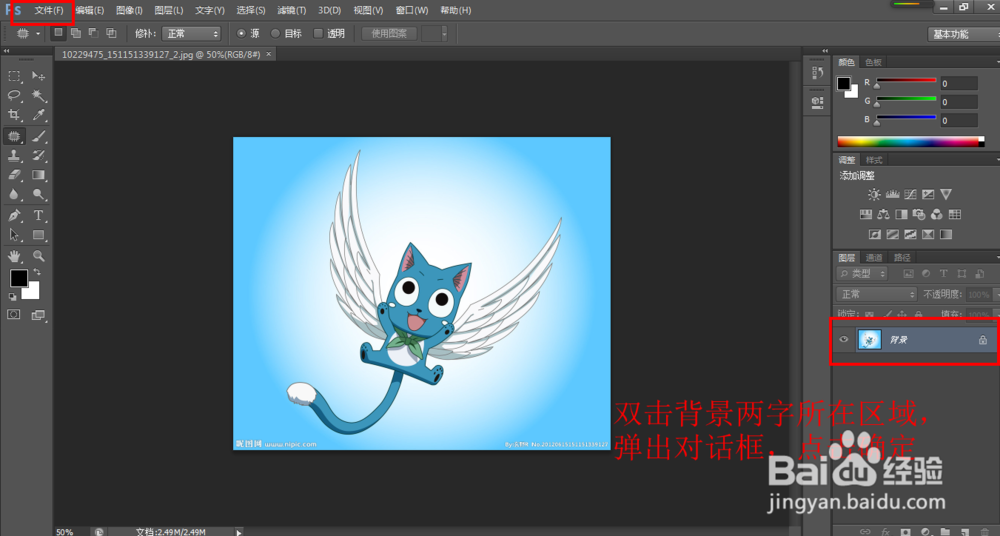Open the 编辑(E) menu
The width and height of the screenshot is (1000, 536).
pyautogui.click(x=89, y=10)
